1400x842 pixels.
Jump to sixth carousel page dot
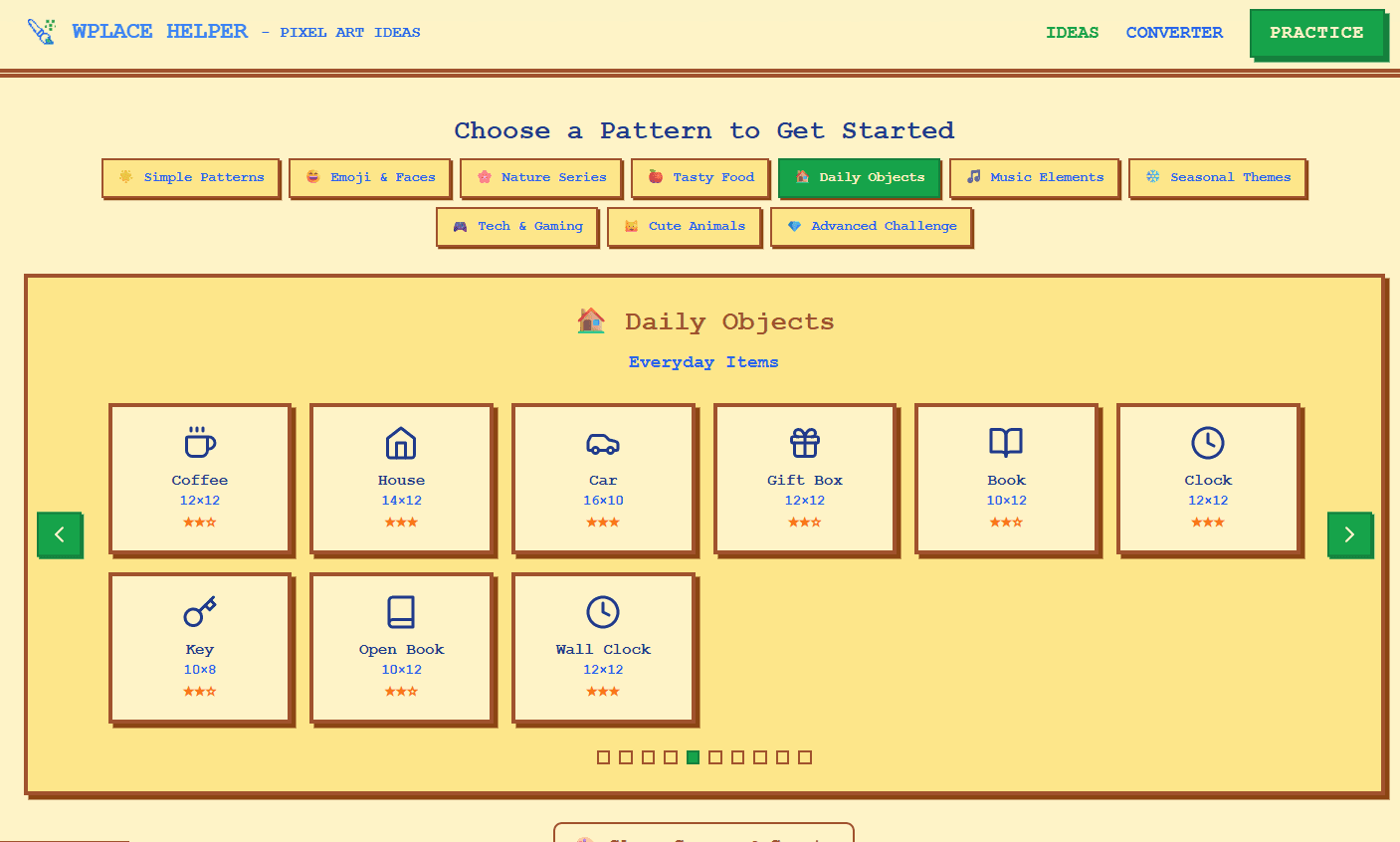coord(715,757)
